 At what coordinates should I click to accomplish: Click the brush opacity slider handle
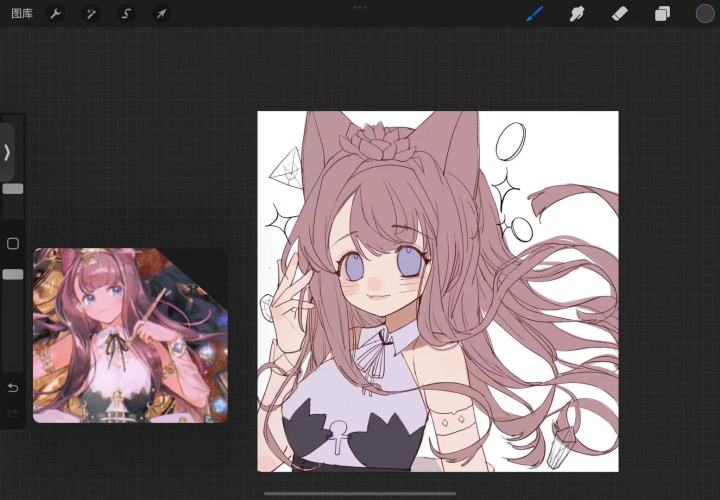13,274
